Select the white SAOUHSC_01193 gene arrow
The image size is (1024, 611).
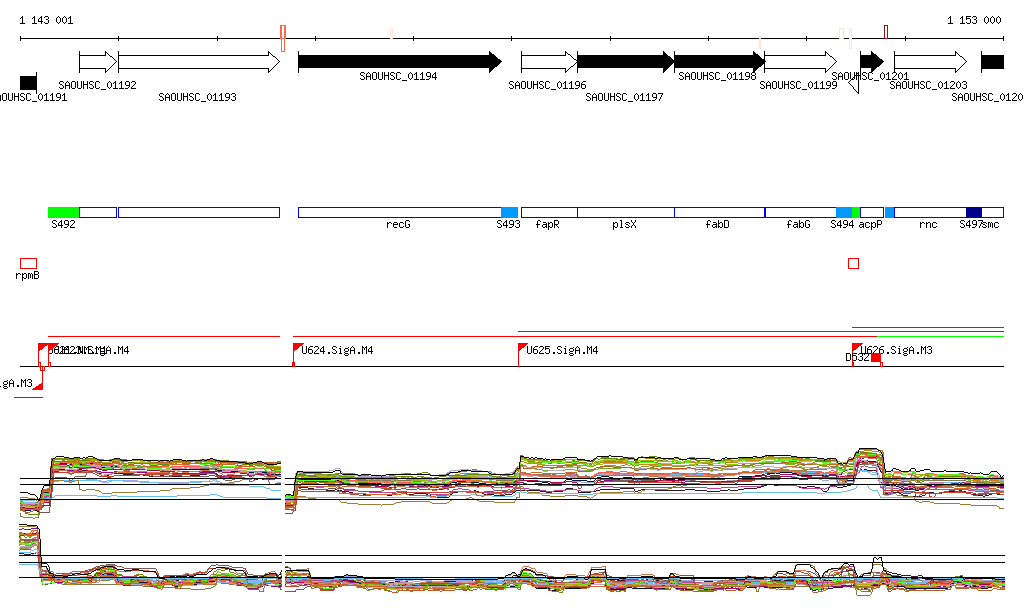click(x=198, y=62)
